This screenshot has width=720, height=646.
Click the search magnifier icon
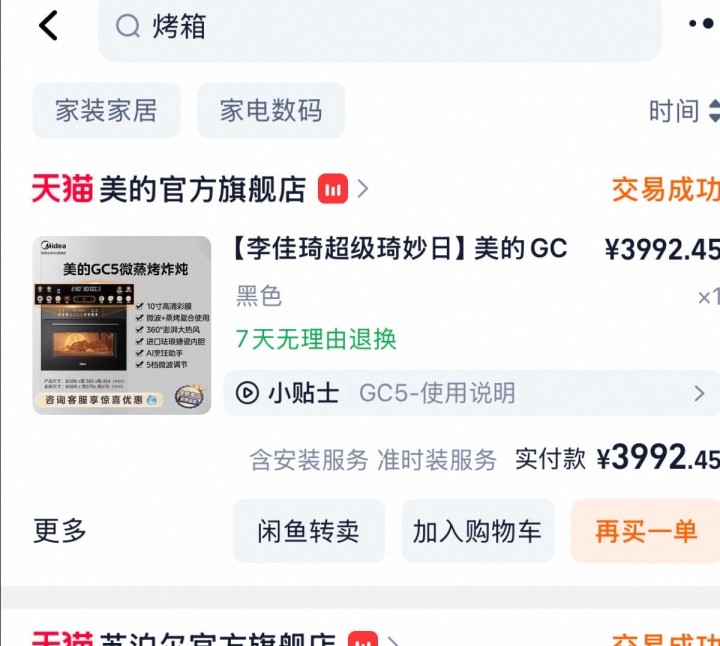point(128,26)
